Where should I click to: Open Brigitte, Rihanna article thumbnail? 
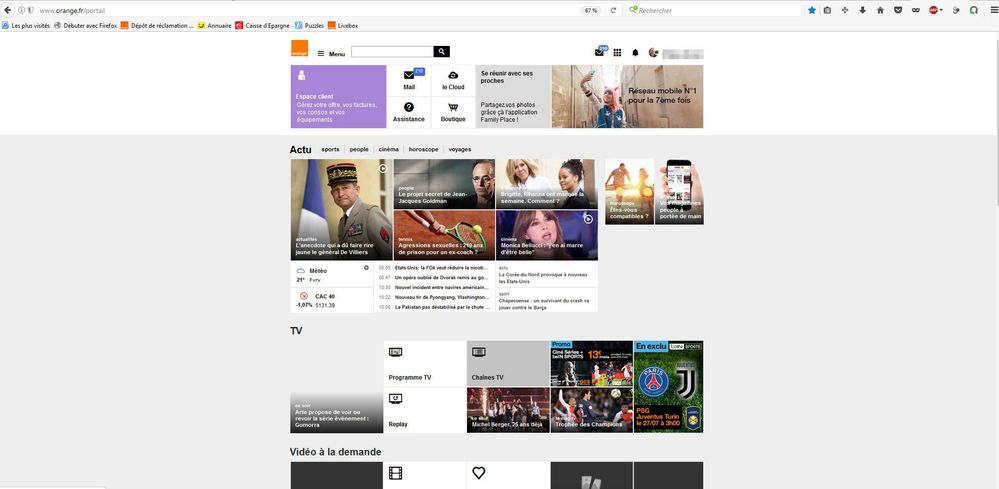click(547, 184)
